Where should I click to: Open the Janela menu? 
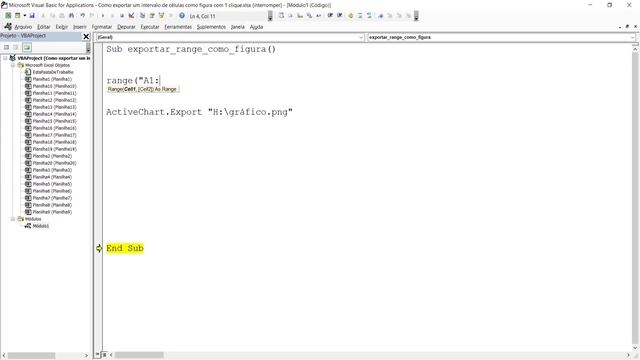pyautogui.click(x=238, y=27)
